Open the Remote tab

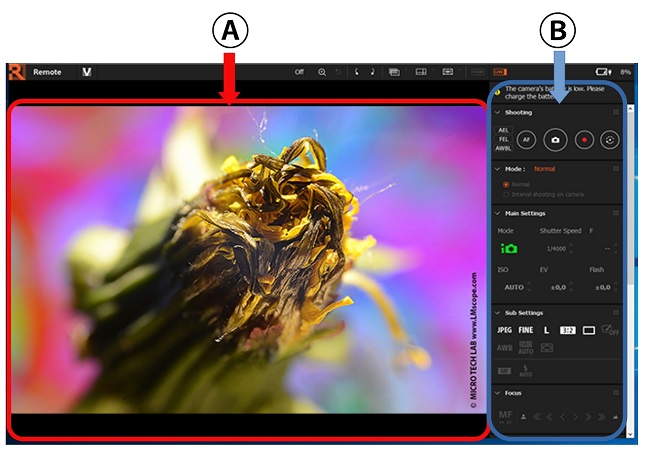[47, 72]
